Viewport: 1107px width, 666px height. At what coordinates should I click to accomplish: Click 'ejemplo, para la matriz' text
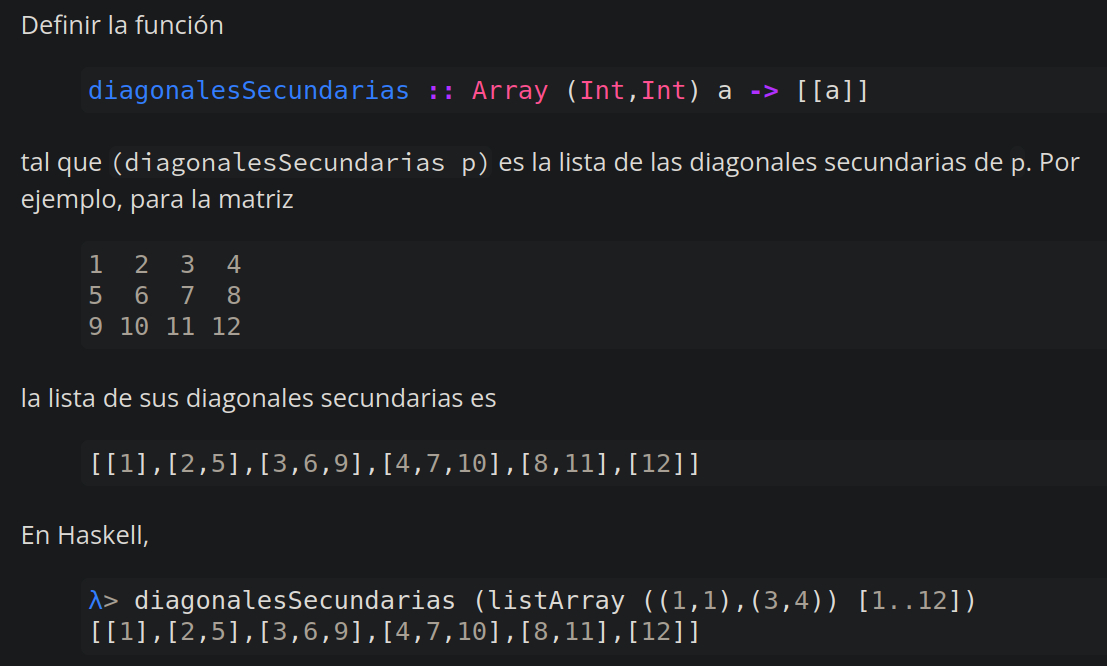tap(157, 199)
